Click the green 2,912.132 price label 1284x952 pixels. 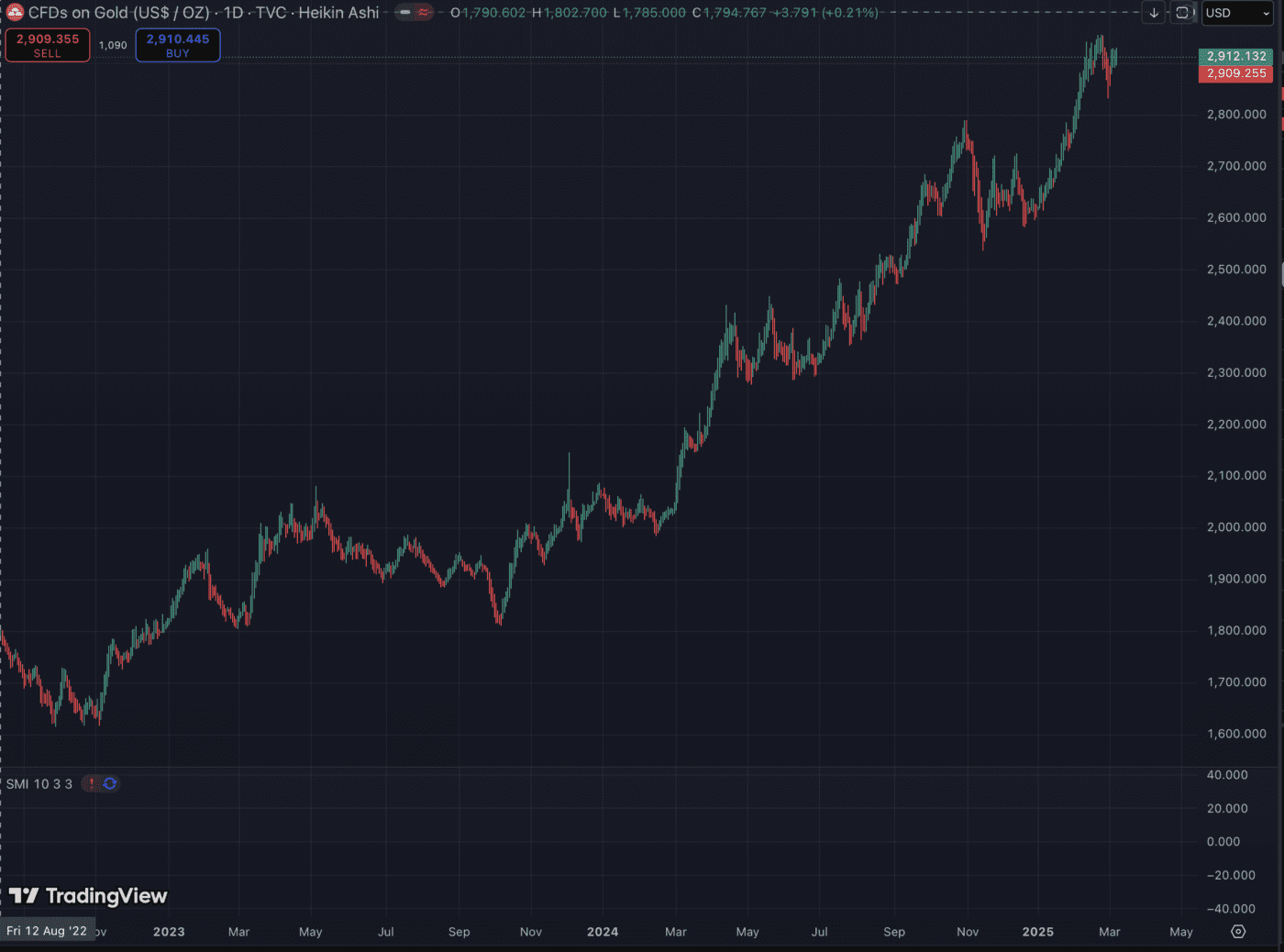click(1235, 56)
